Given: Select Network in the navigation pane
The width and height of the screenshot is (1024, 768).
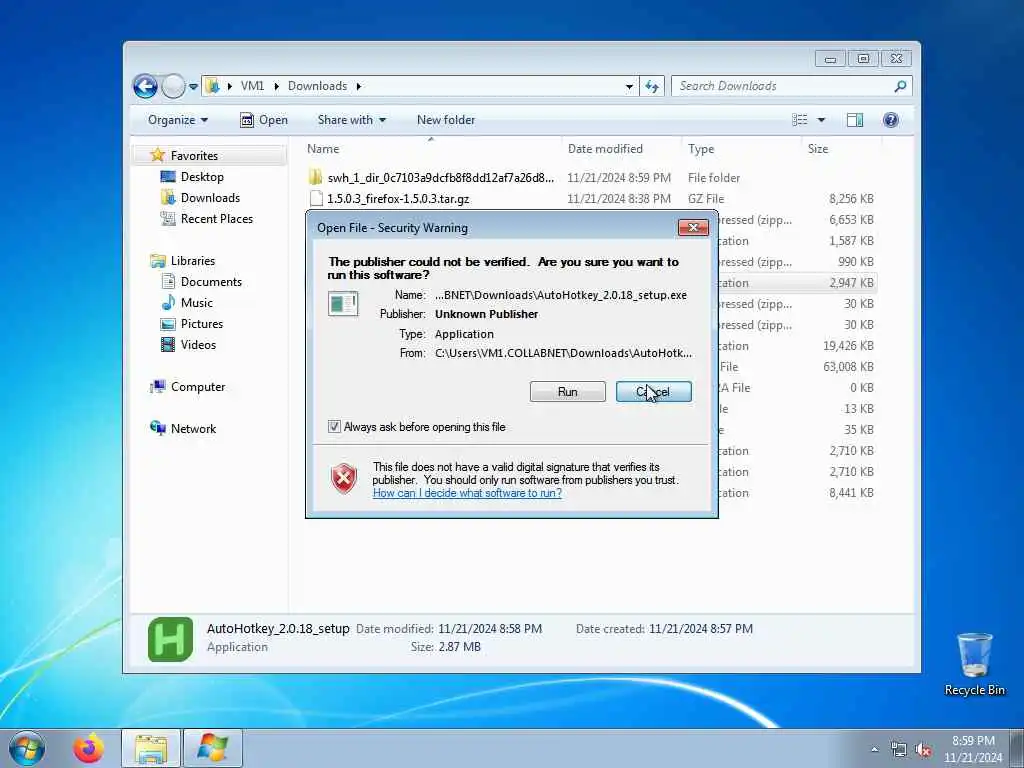Looking at the screenshot, I should tap(193, 428).
